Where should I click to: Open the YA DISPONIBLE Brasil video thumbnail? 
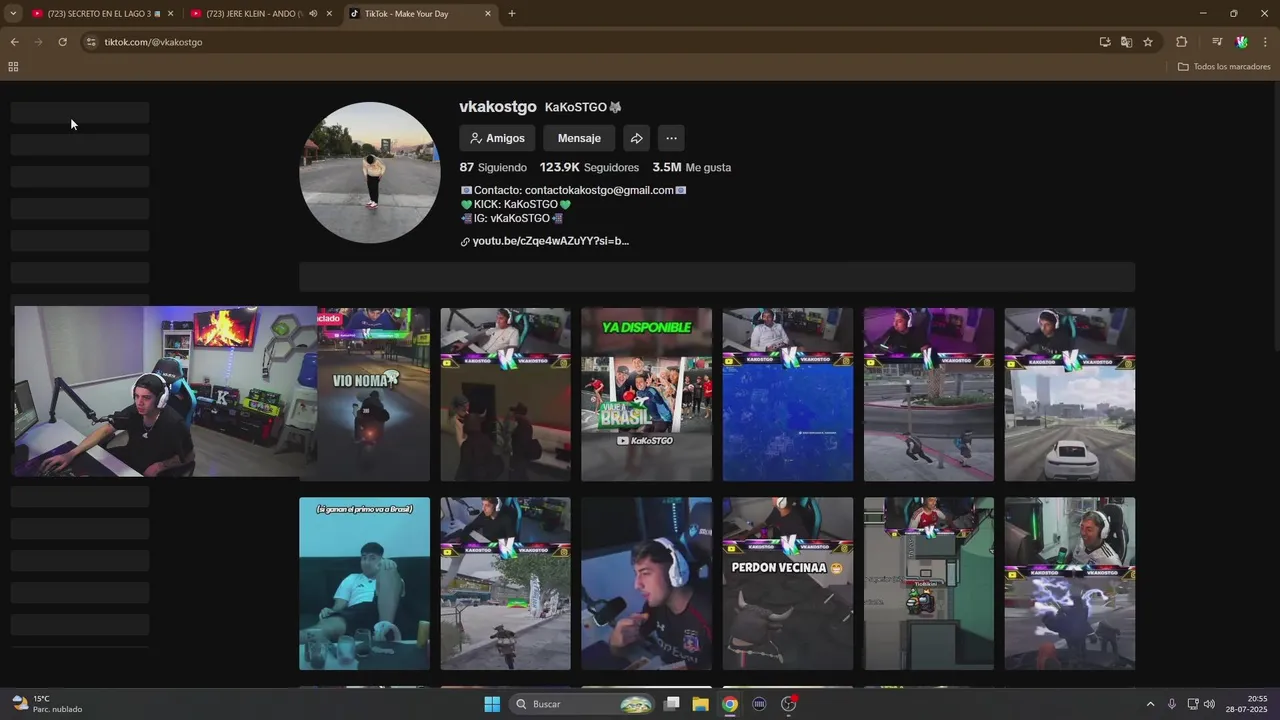[646, 394]
